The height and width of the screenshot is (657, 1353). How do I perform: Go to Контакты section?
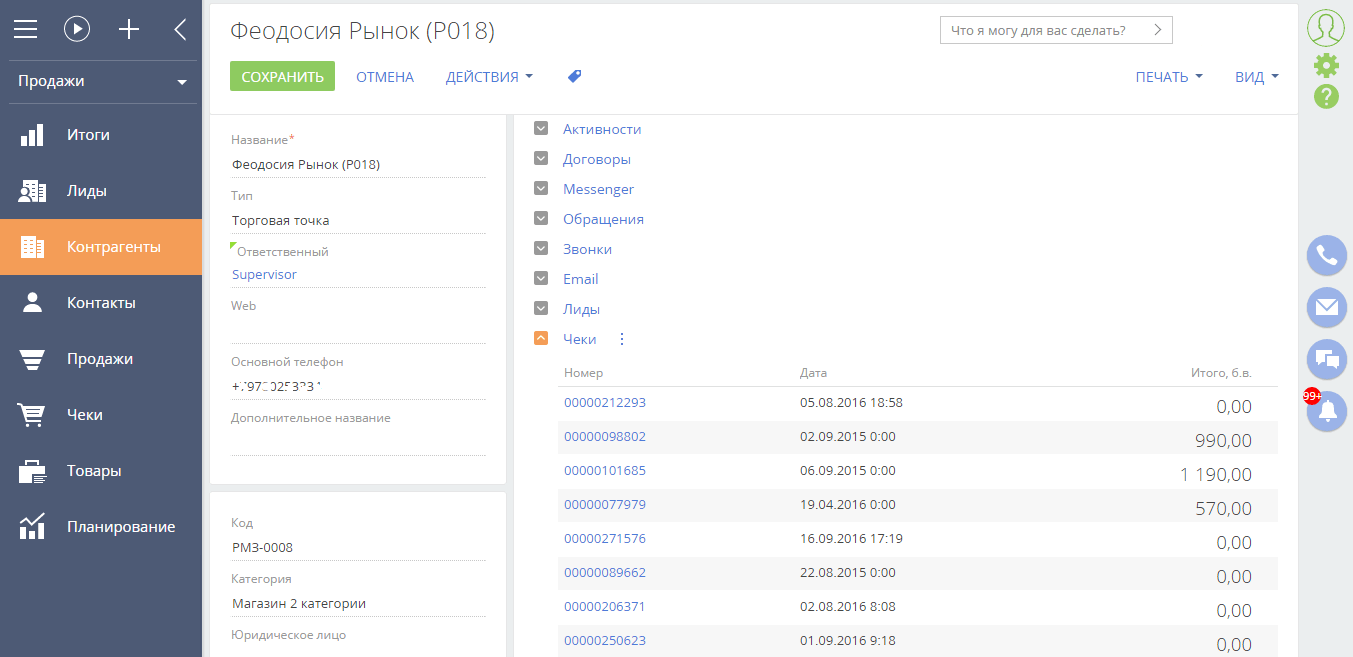coord(101,303)
